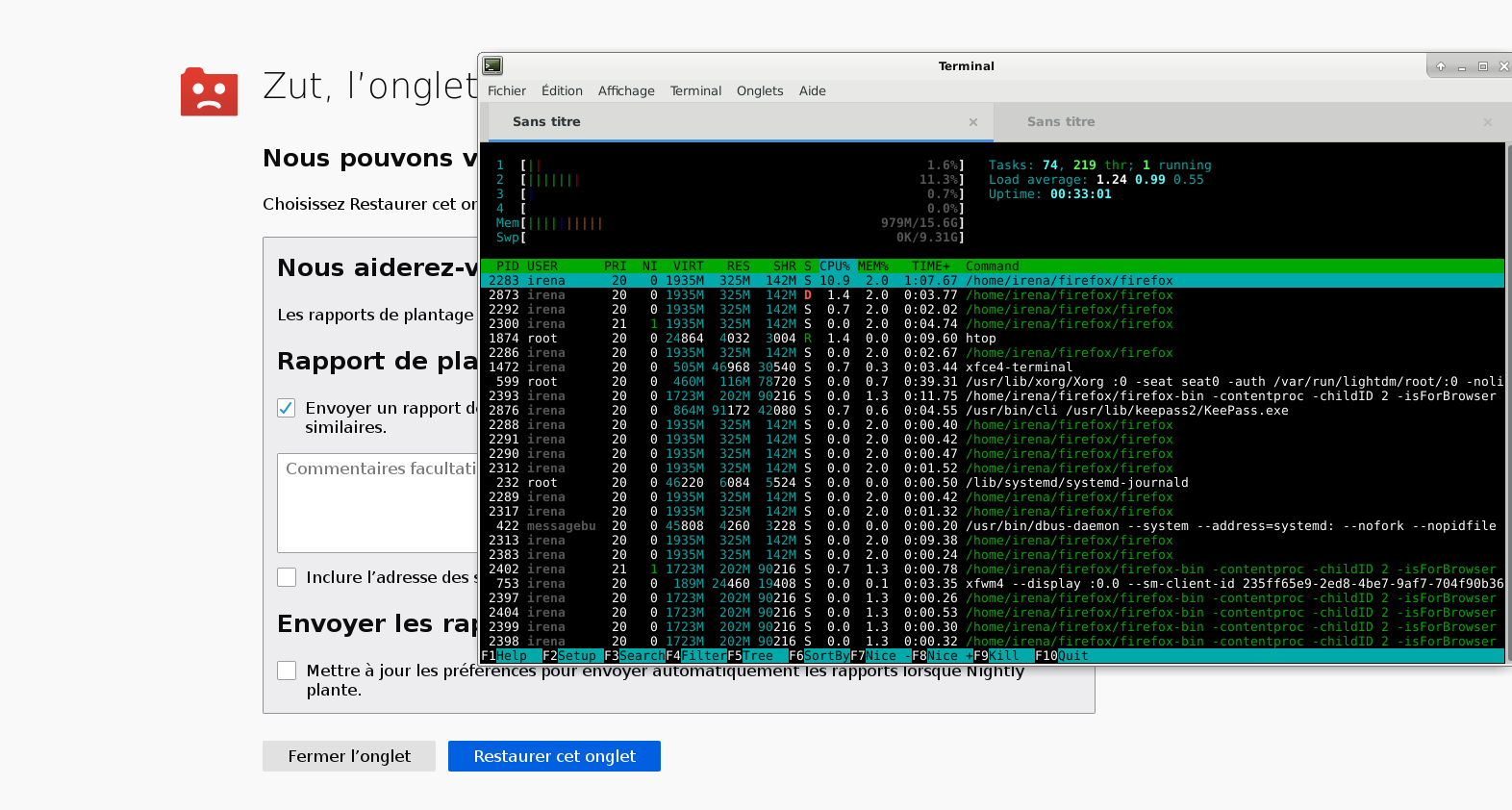The image size is (1512, 810).
Task: Click the Fermer l'onglet button
Action: tap(349, 756)
